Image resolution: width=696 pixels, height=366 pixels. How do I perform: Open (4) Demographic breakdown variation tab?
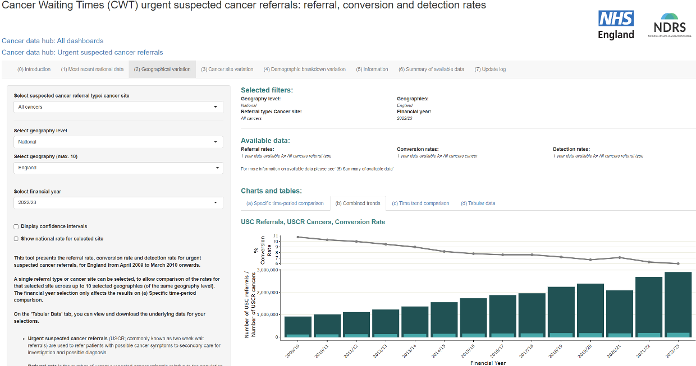[x=304, y=69]
